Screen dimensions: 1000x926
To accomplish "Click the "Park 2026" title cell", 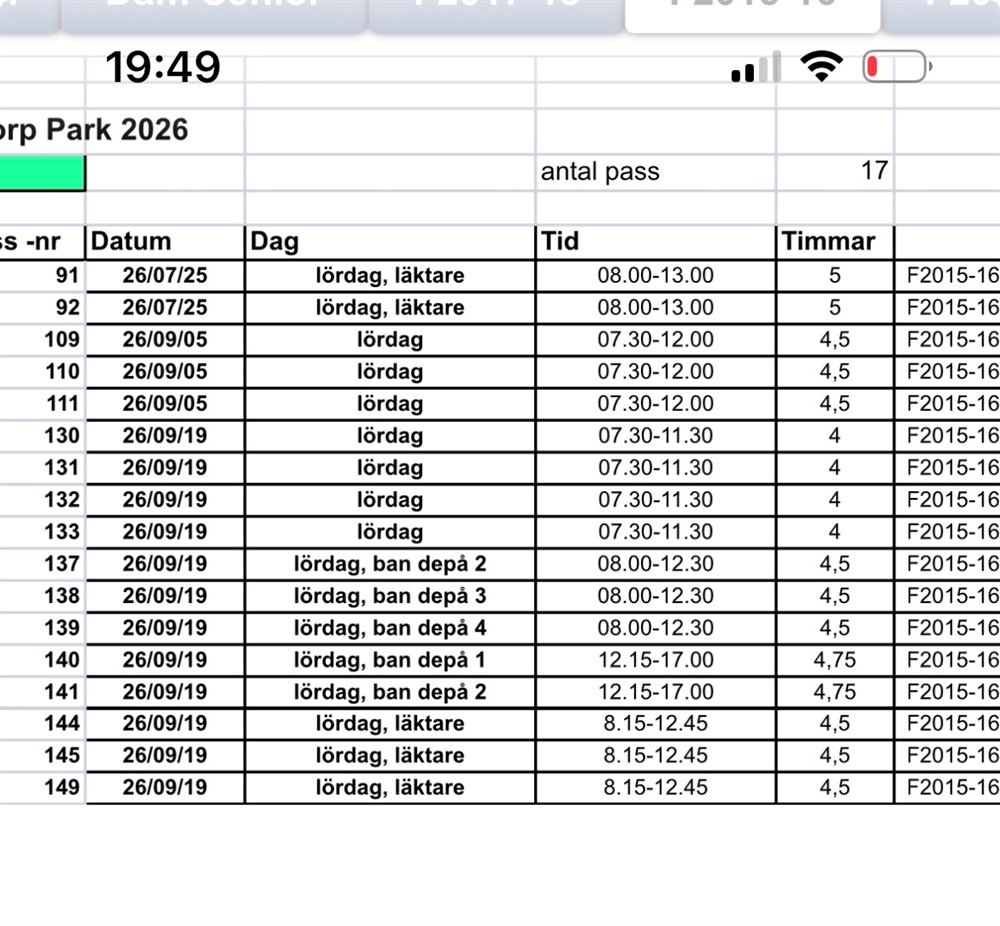I will point(95,130).
